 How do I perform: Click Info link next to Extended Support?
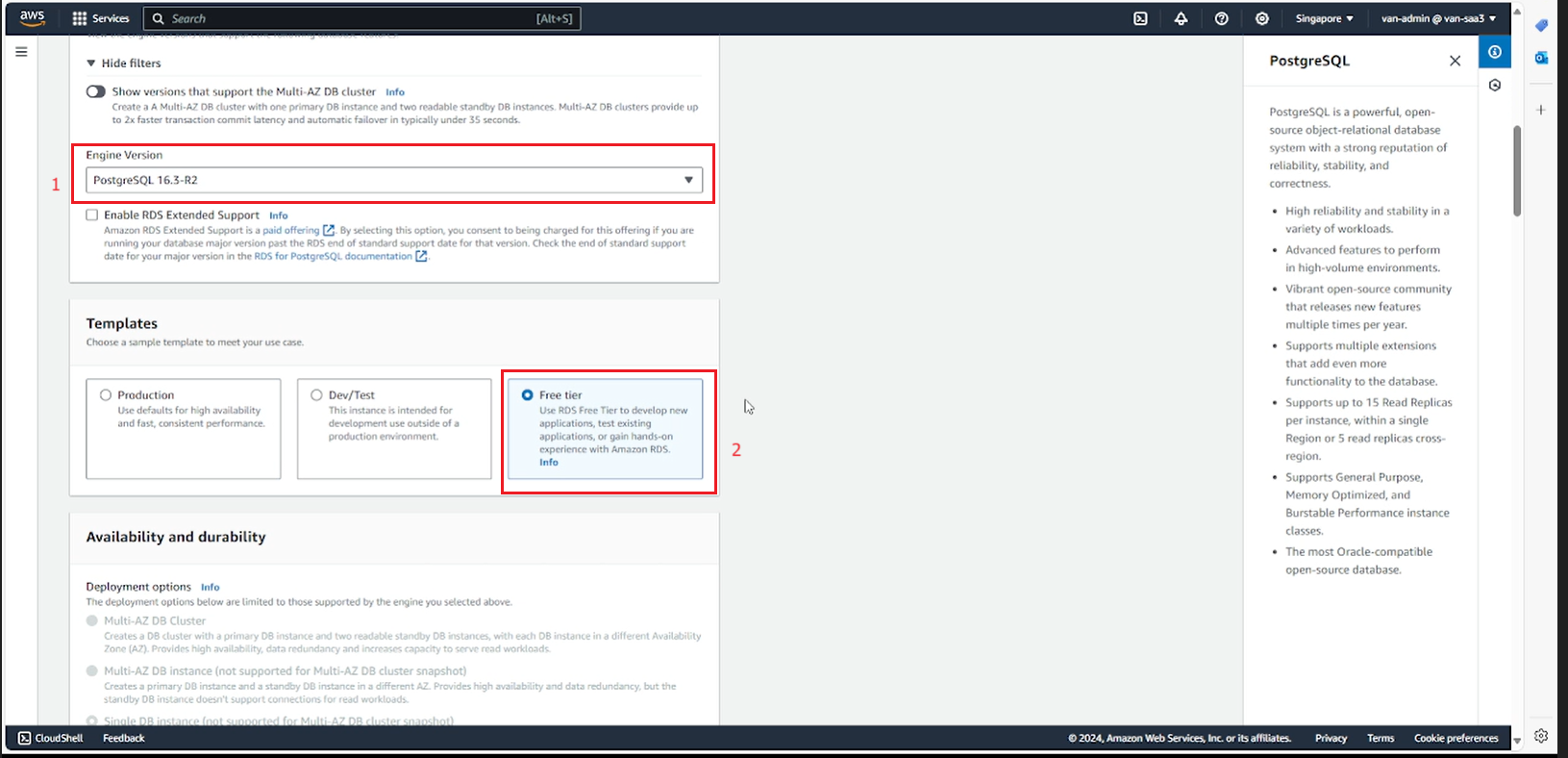click(x=279, y=215)
